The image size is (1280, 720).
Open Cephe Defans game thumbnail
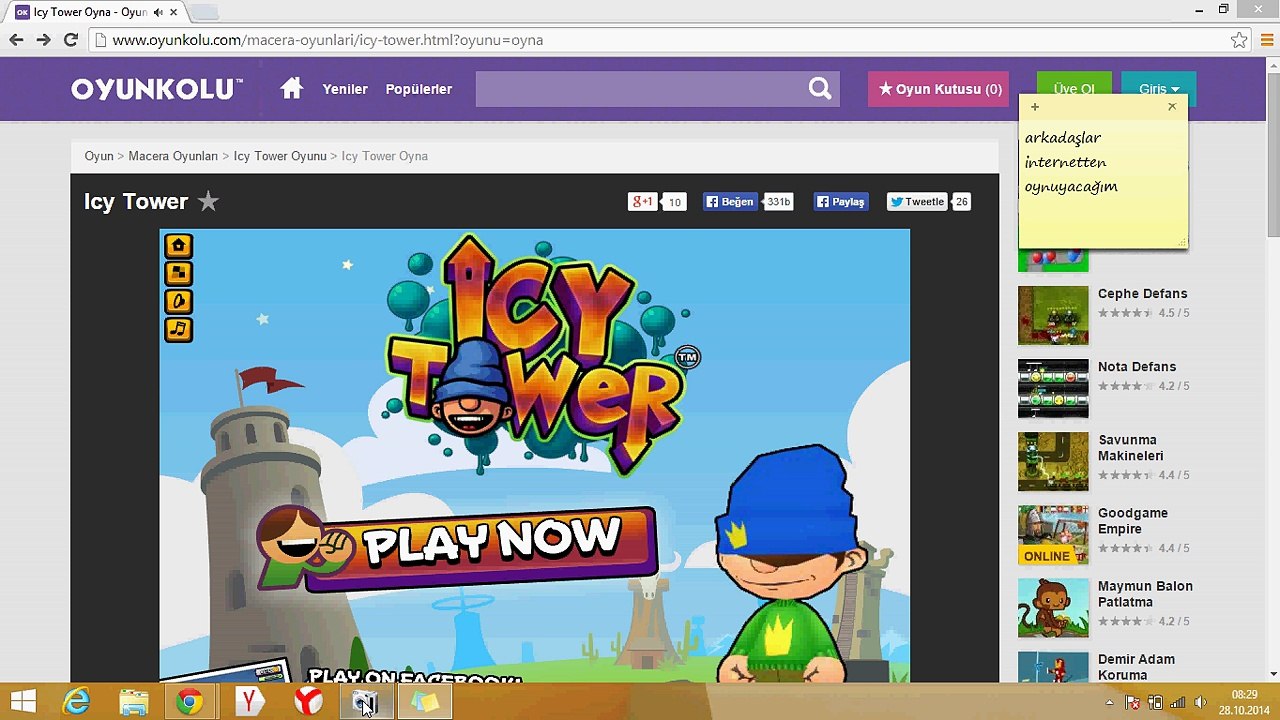pos(1053,315)
